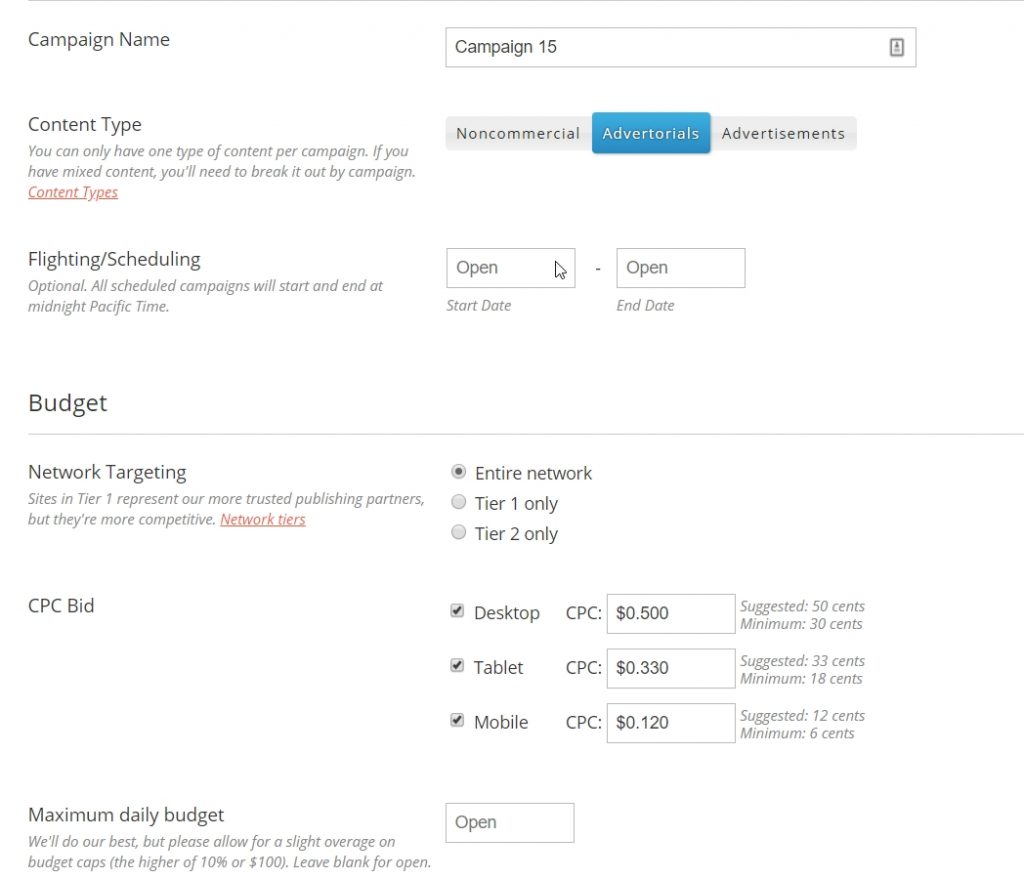This screenshot has width=1024, height=879.
Task: Select the Entire network radio option
Action: [x=459, y=472]
